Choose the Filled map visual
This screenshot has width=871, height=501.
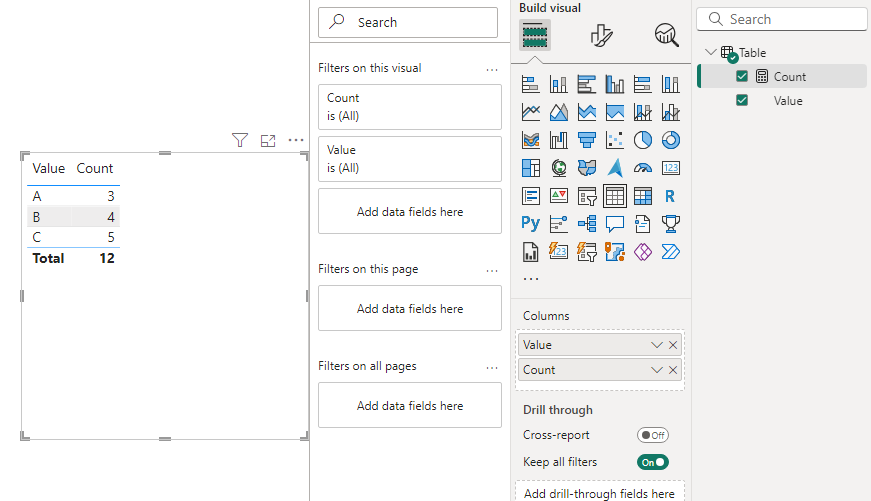click(x=587, y=168)
